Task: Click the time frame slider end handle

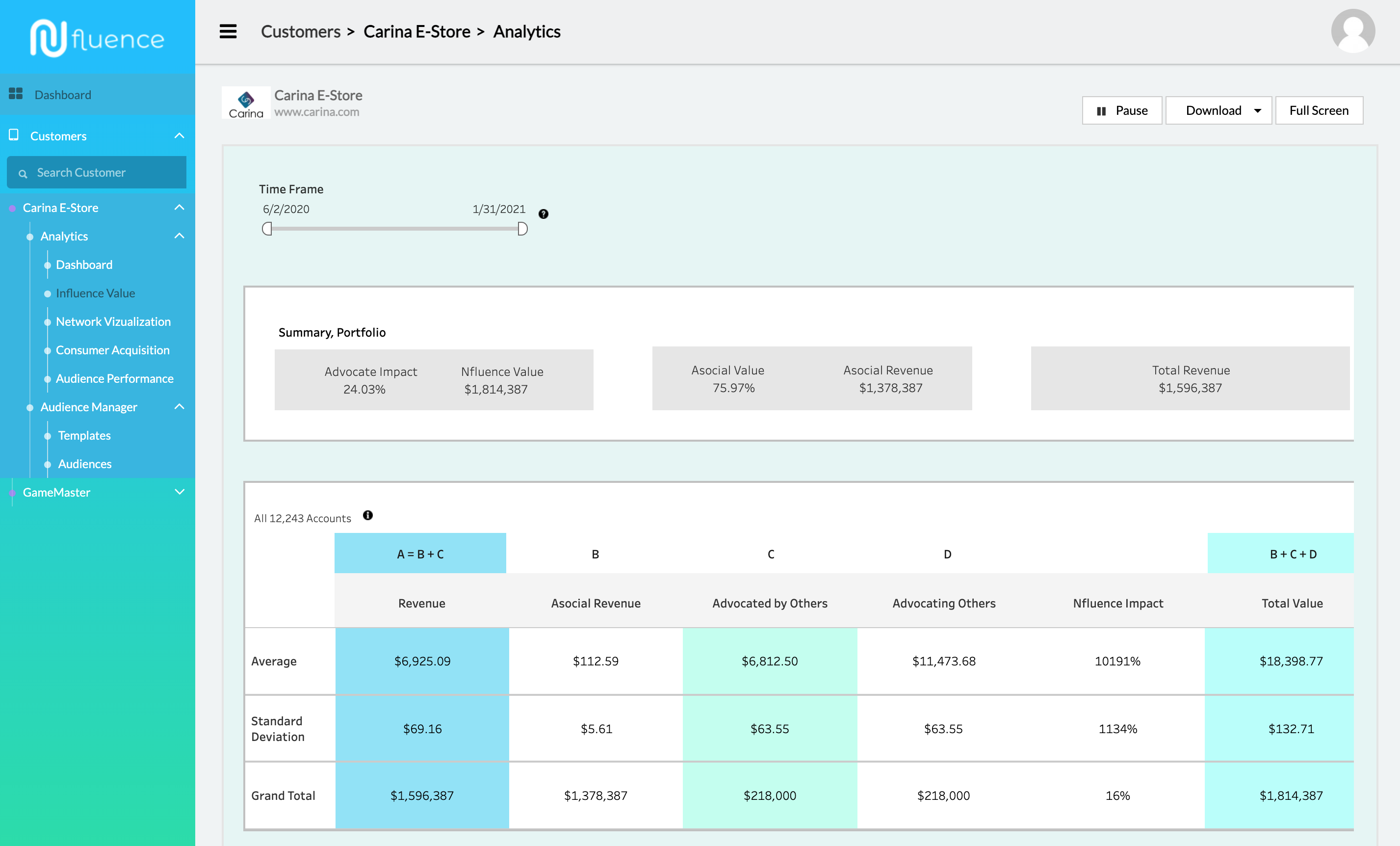Action: tap(522, 229)
